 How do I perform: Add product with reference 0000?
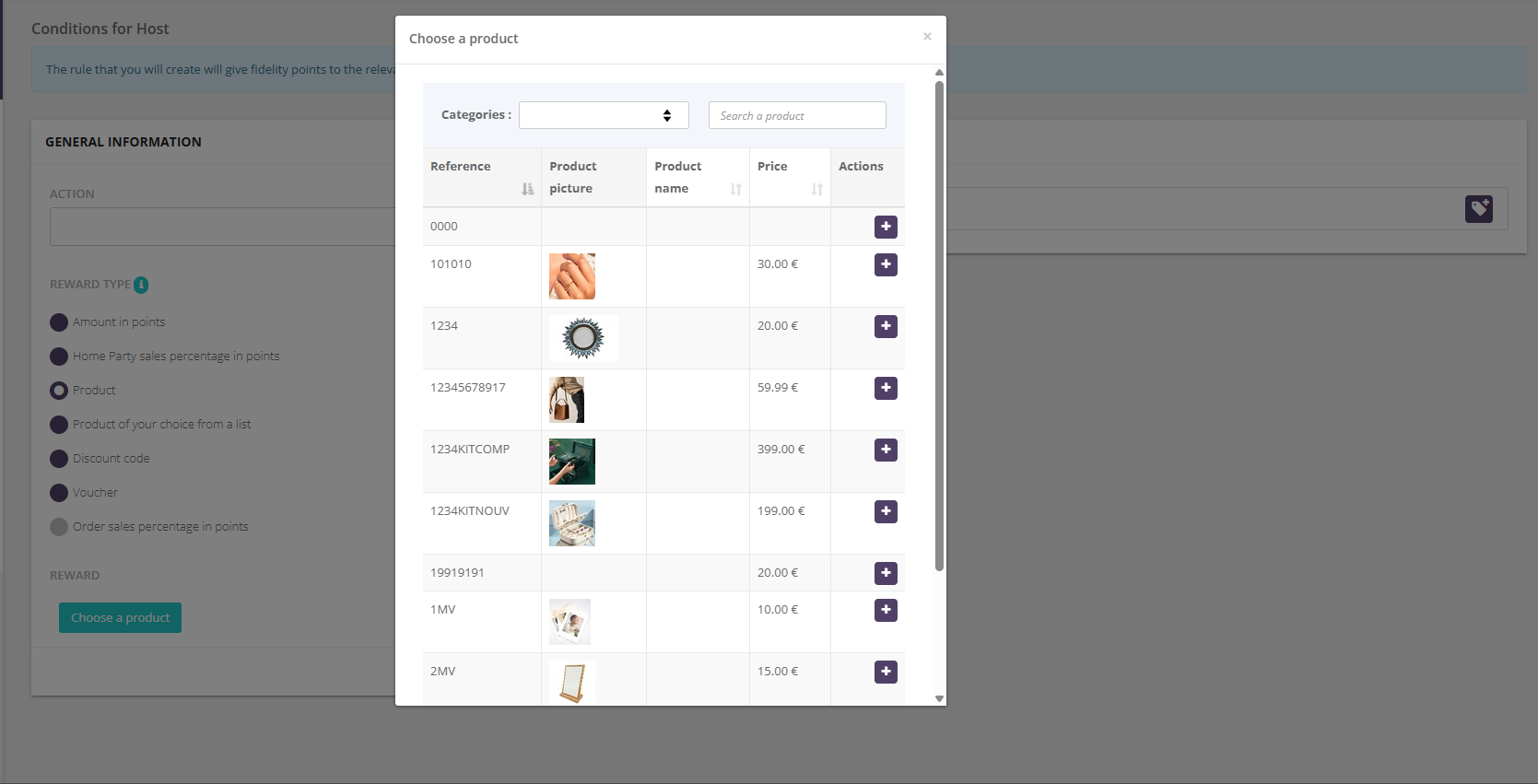click(886, 227)
